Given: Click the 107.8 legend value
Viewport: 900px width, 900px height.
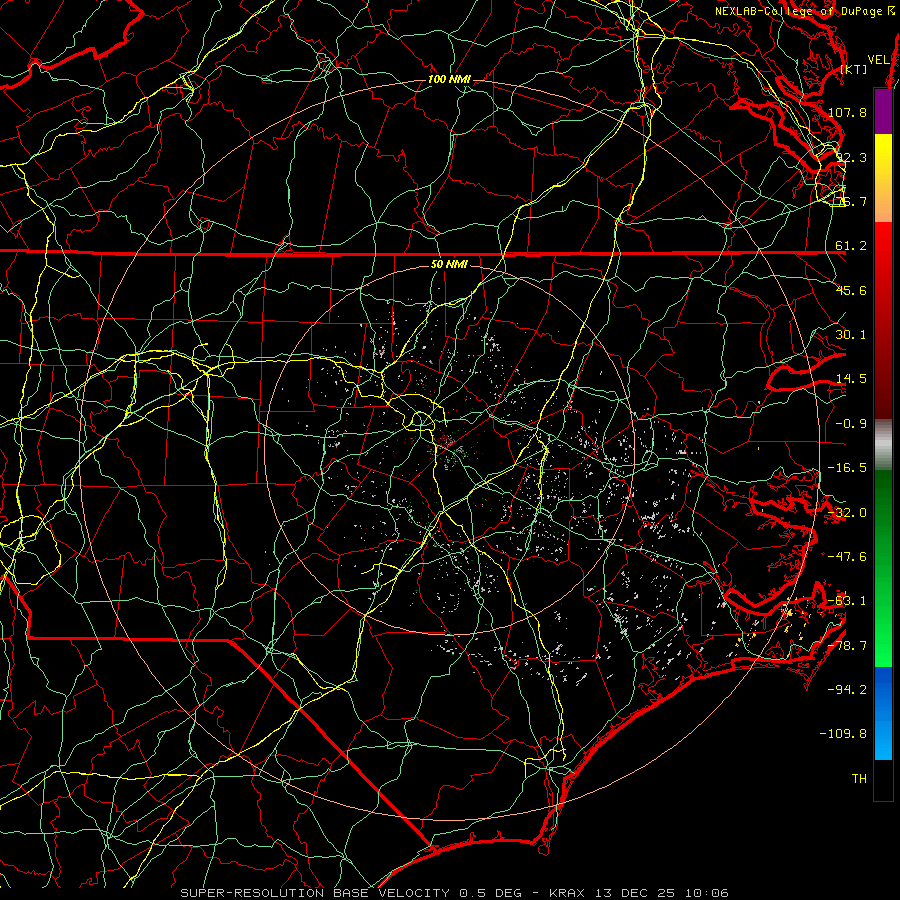Looking at the screenshot, I should [x=847, y=112].
